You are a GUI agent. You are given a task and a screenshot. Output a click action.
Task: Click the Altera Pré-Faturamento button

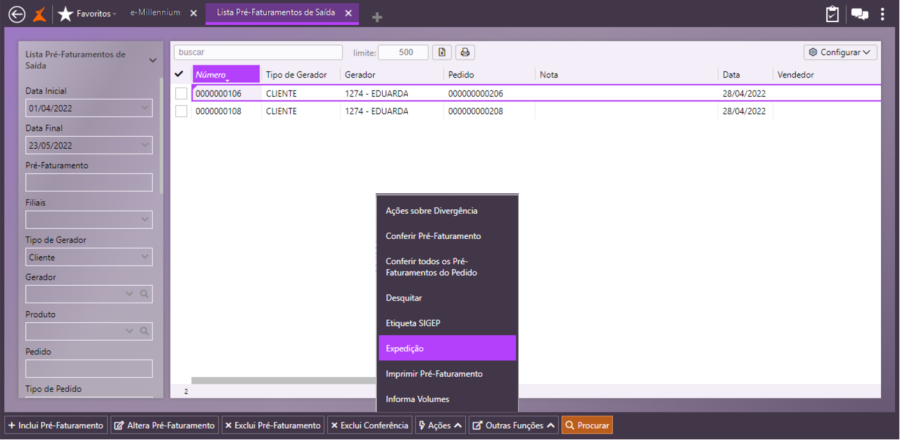pos(165,426)
